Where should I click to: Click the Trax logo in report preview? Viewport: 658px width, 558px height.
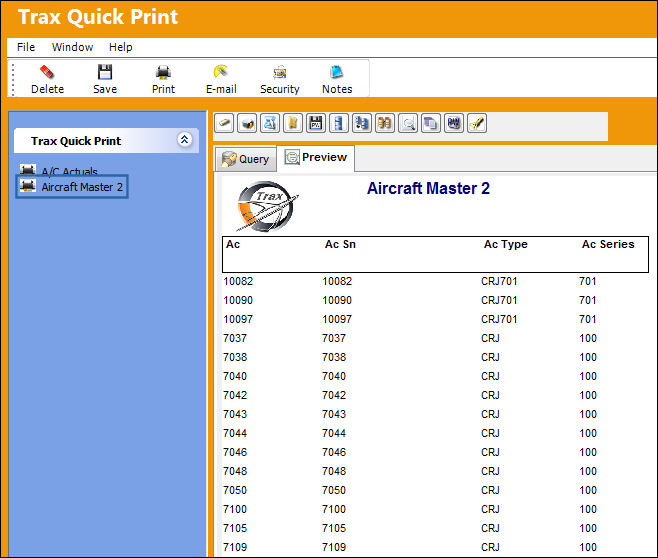[x=266, y=206]
